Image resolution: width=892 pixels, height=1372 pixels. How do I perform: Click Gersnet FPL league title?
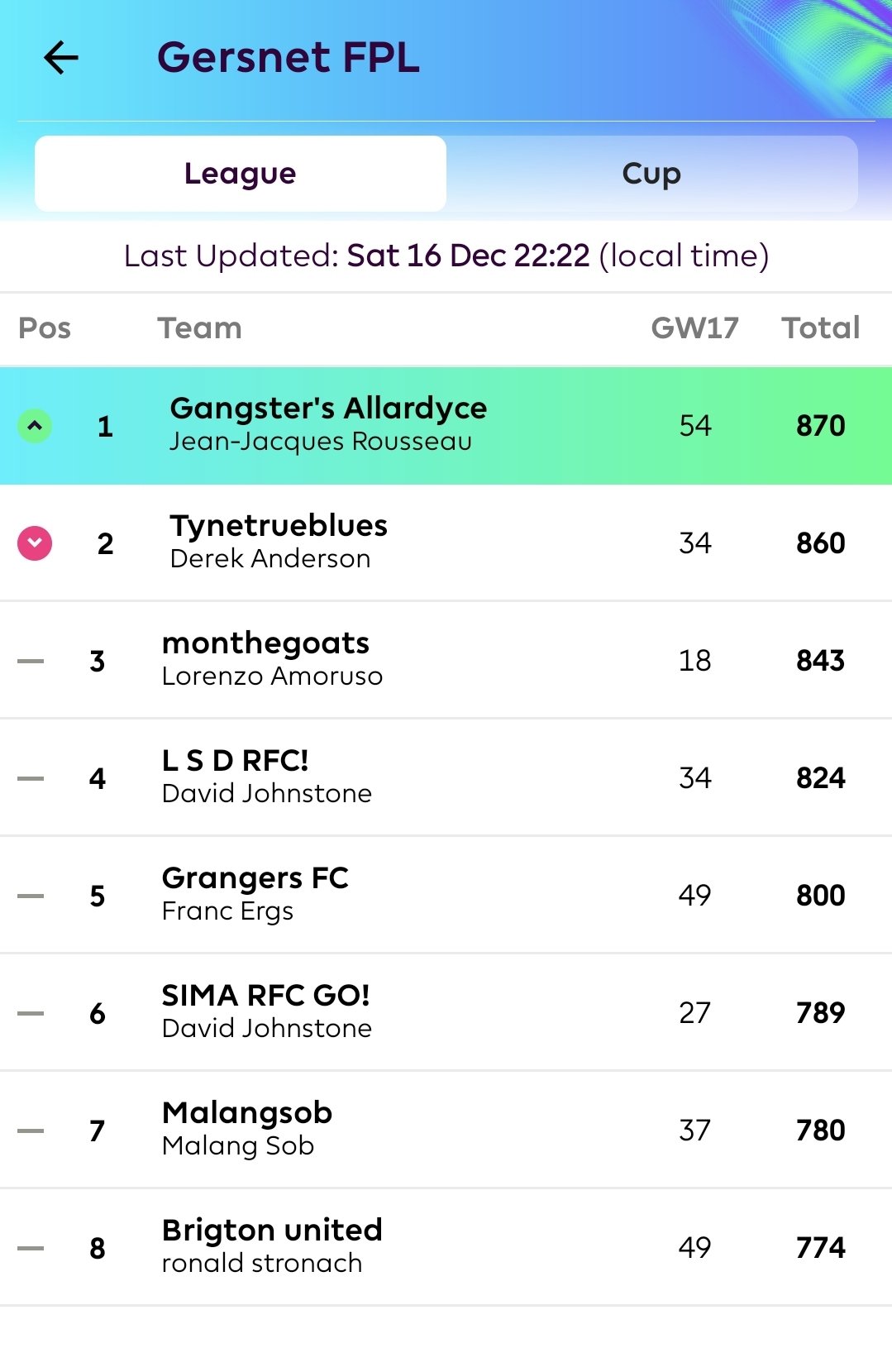(289, 58)
